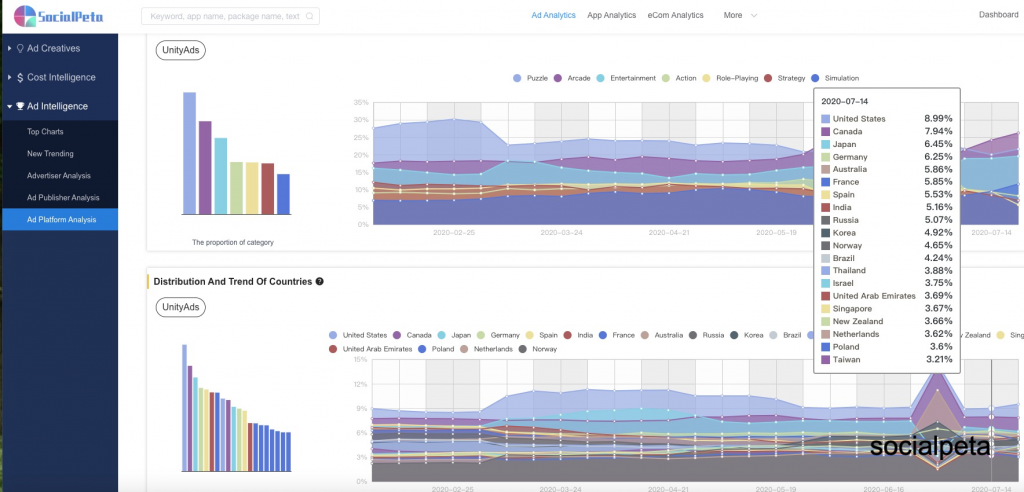Focus the keyword search field

coord(231,16)
